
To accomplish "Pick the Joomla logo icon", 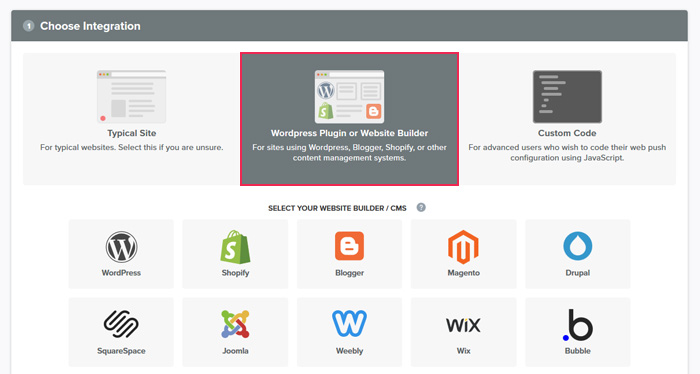I will pyautogui.click(x=235, y=324).
